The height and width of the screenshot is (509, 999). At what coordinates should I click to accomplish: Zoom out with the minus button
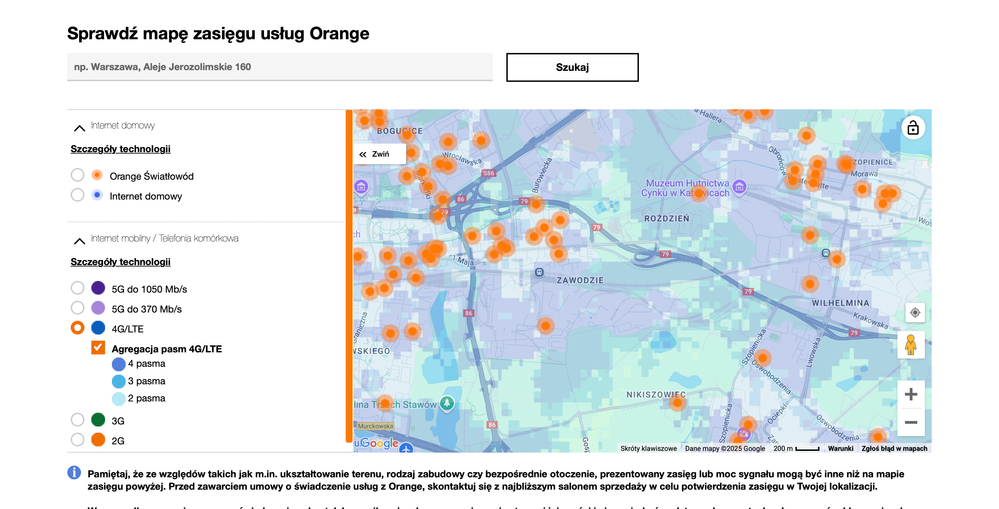911,423
